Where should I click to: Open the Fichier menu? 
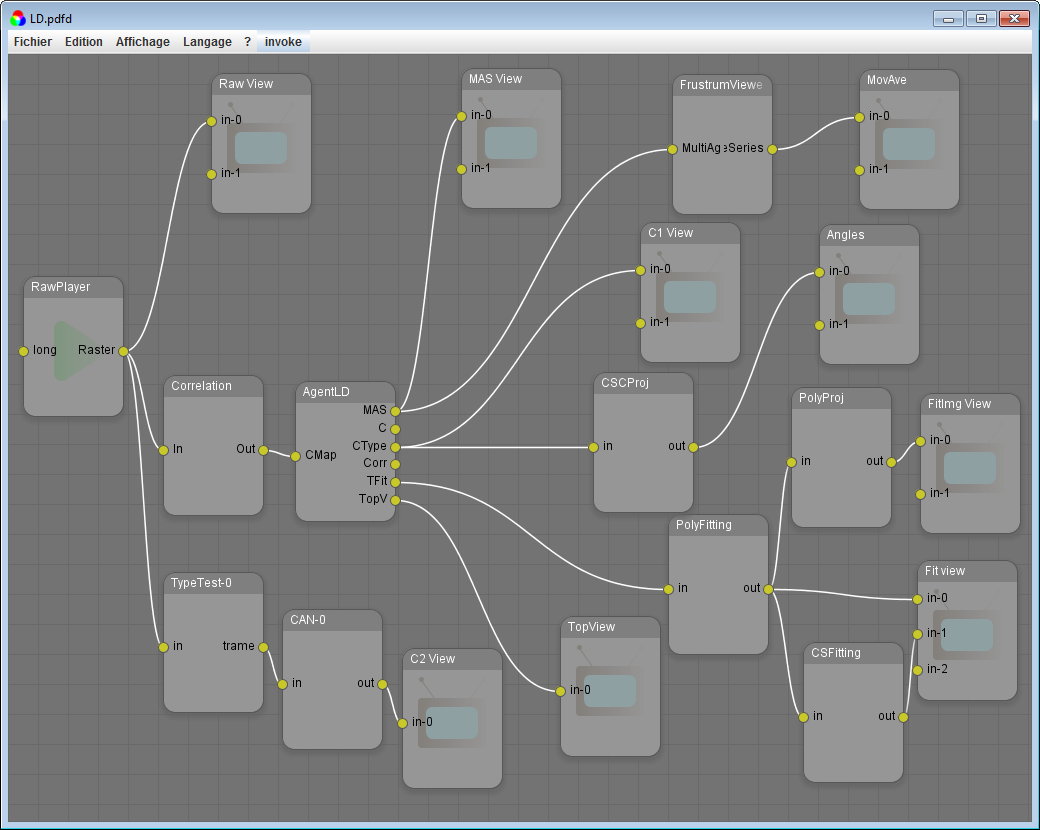tap(32, 42)
